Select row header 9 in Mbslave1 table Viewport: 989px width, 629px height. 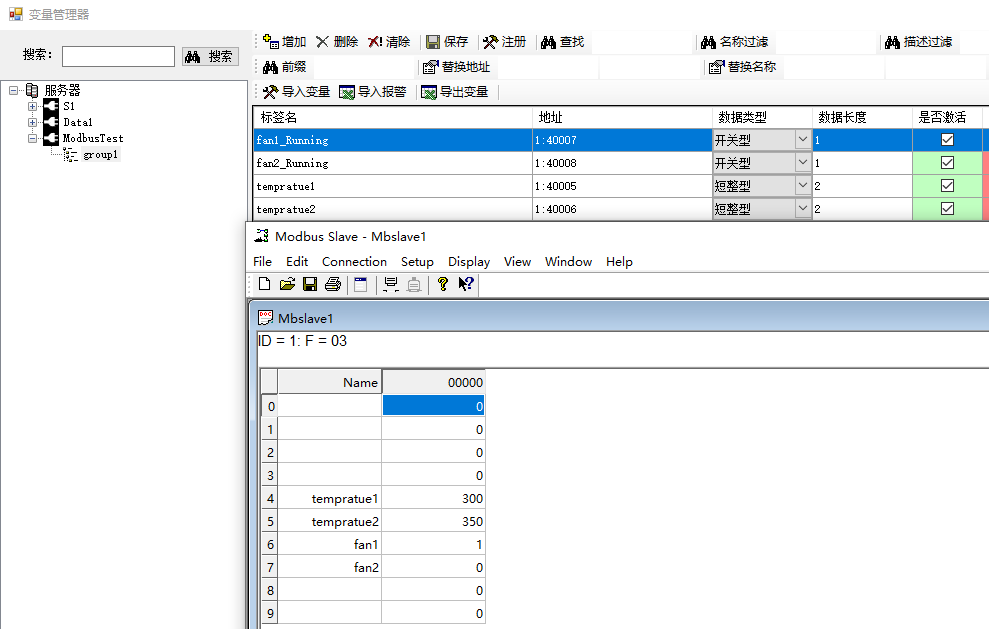tap(270, 613)
